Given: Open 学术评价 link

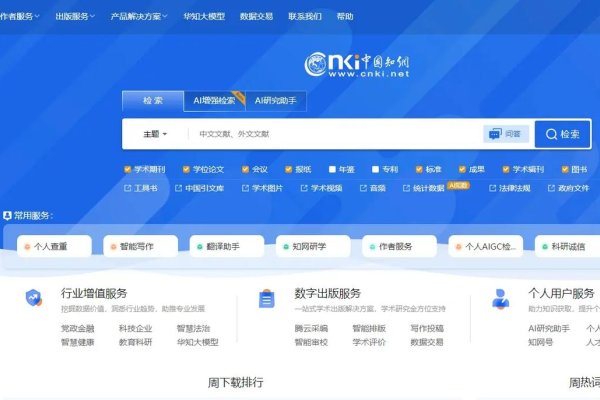Looking at the screenshot, I should (x=369, y=342).
